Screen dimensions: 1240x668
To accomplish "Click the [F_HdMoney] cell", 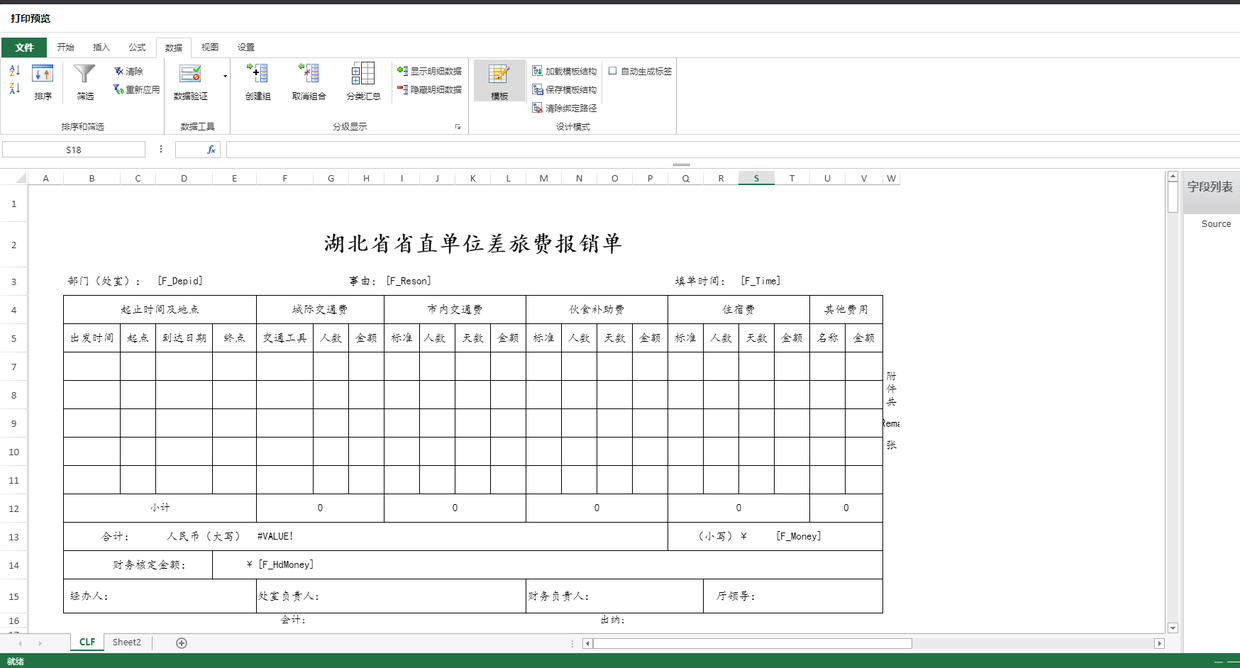I will (285, 565).
